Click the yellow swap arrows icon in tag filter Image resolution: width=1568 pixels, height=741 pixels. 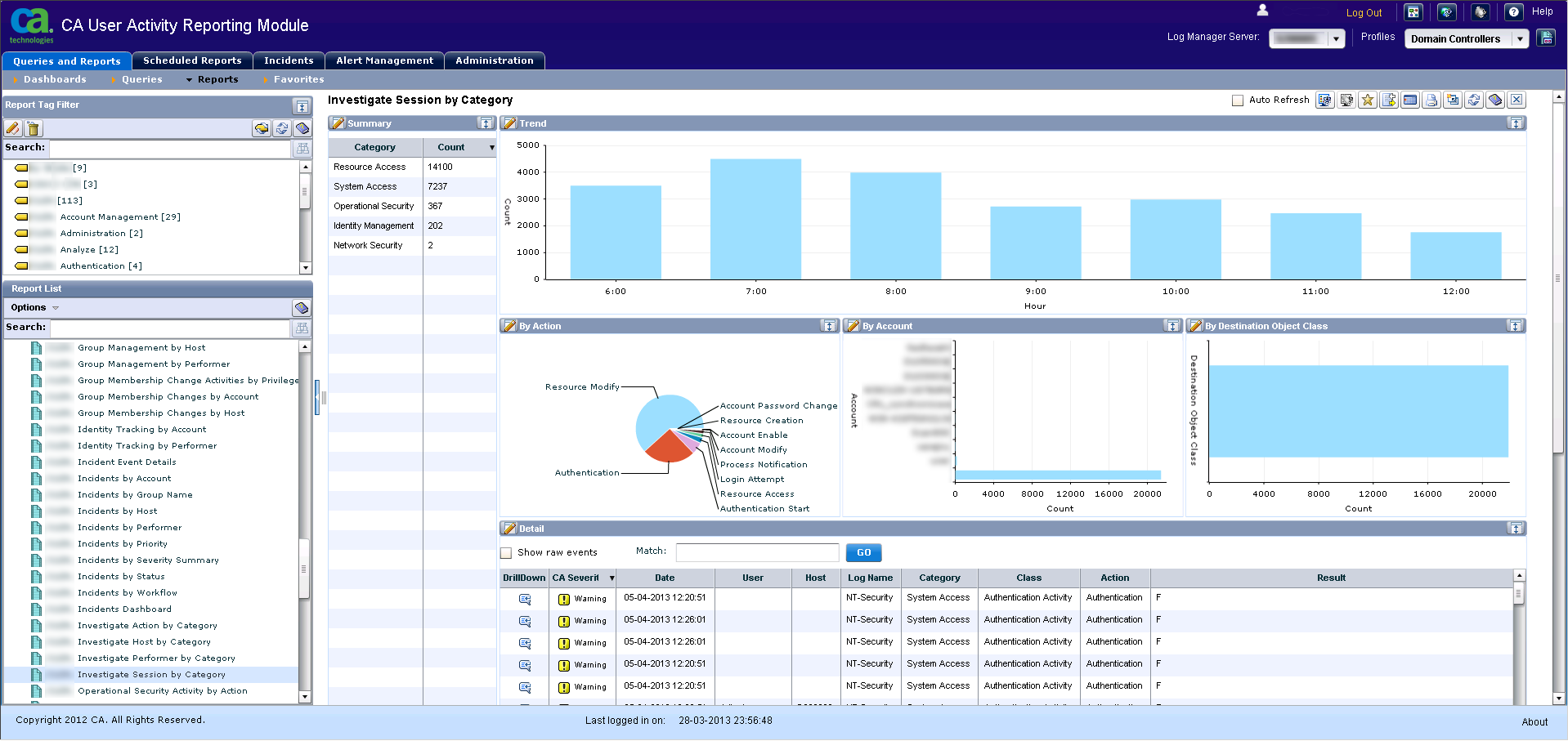pos(262,128)
